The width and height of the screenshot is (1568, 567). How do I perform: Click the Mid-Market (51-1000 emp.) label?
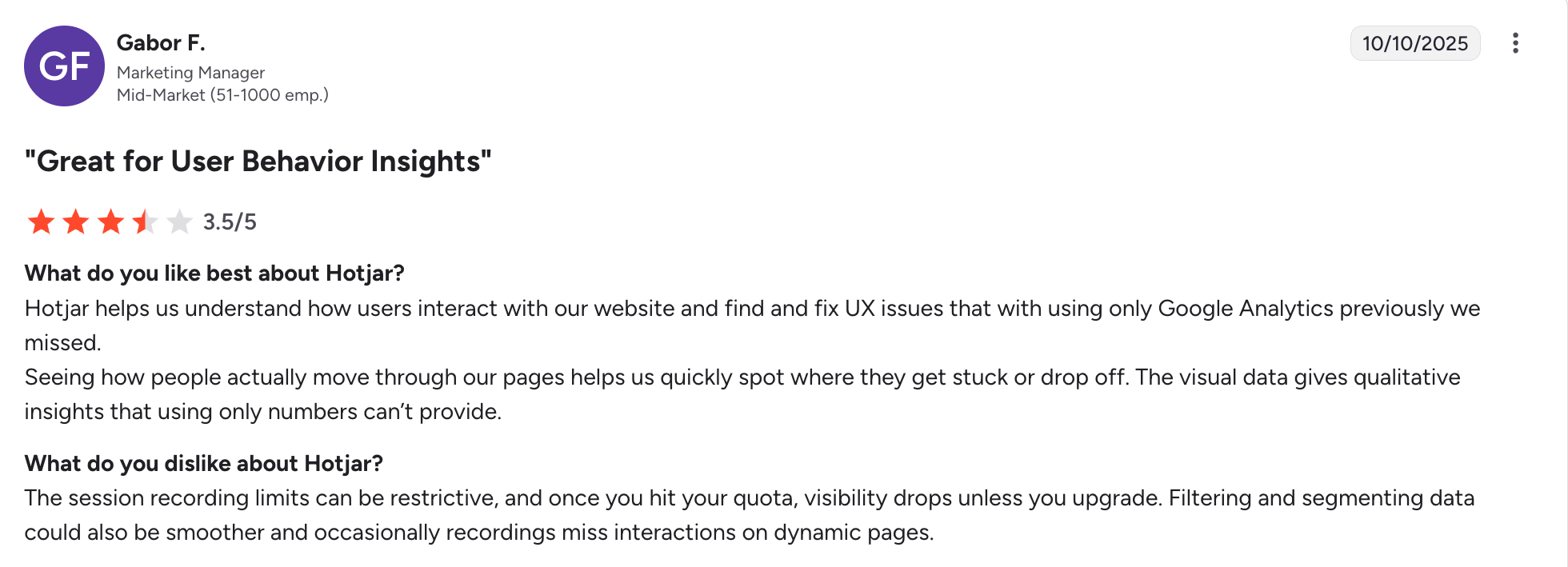coord(222,95)
